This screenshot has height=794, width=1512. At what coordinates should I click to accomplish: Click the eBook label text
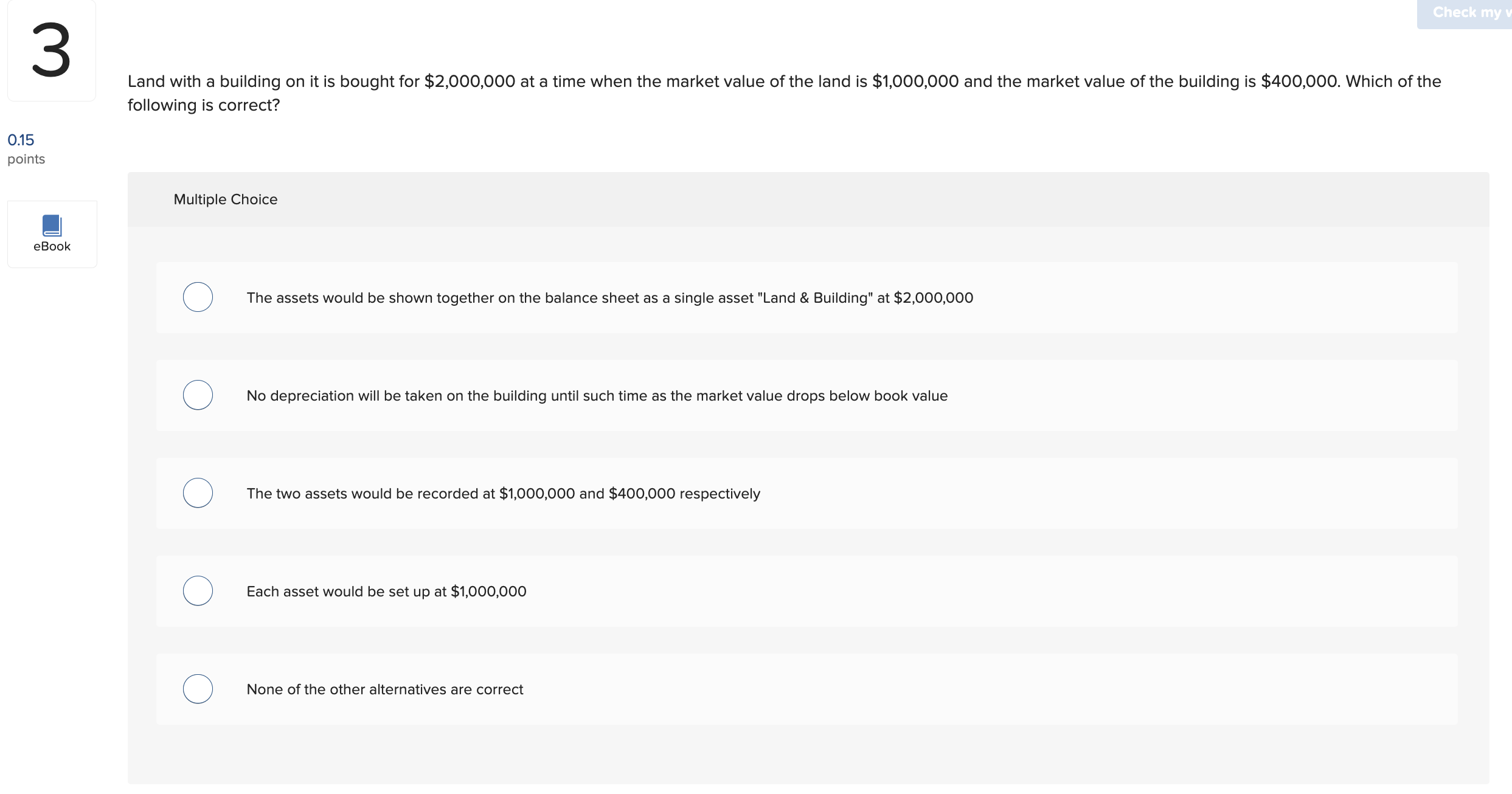point(52,246)
